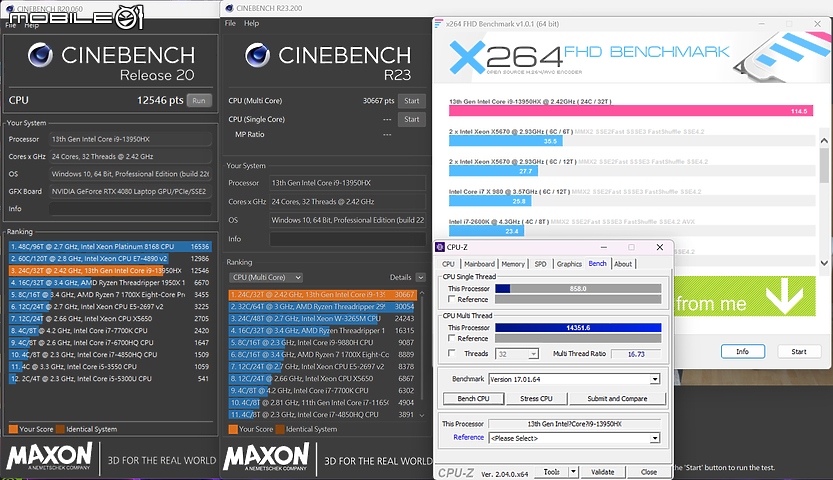Screen dimensions: 833x480
Task: Click the X264 FHD Benchmark logo
Action: click(590, 56)
